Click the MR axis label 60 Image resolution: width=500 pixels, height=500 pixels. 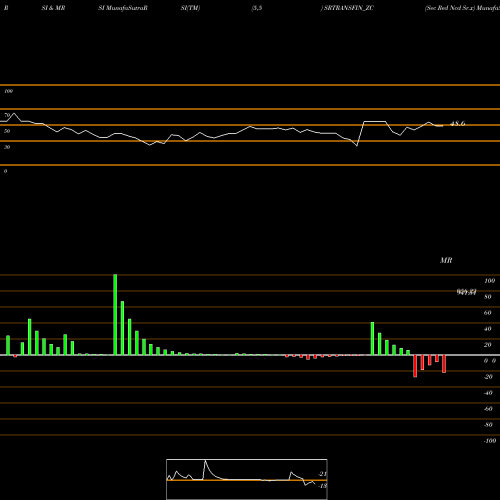[488, 313]
